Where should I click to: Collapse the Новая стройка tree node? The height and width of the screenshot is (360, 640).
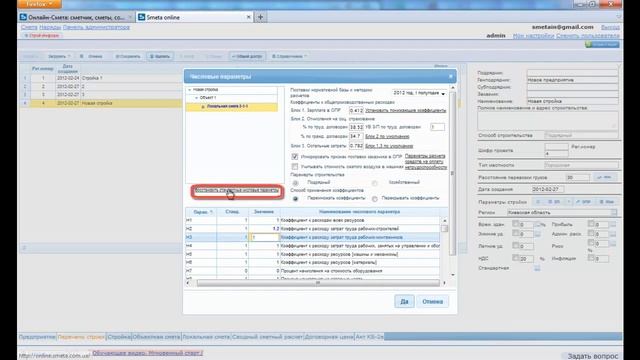(189, 89)
